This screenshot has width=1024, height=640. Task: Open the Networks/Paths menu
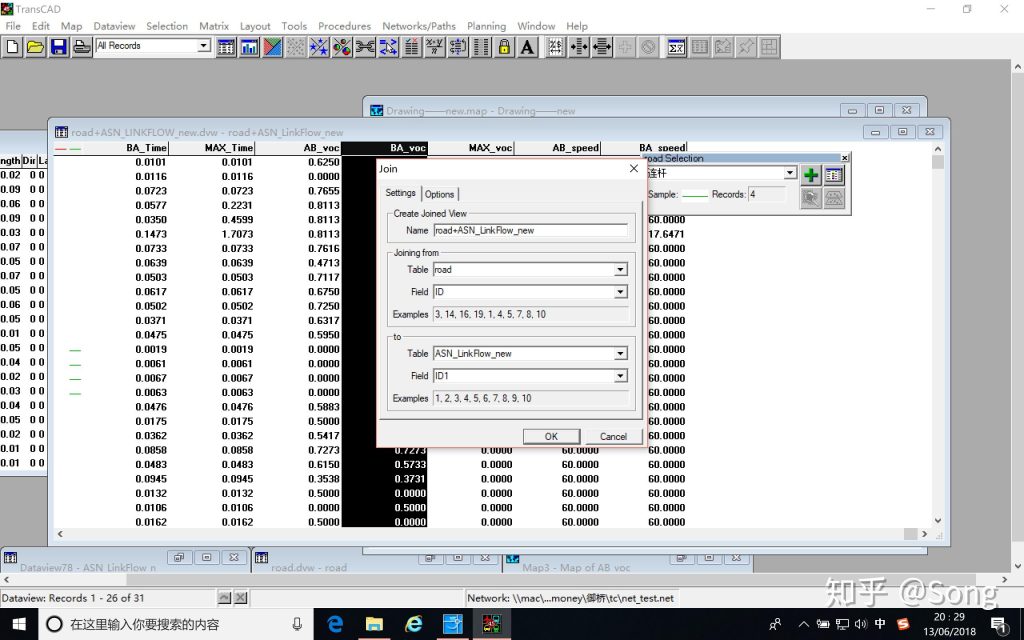419,26
